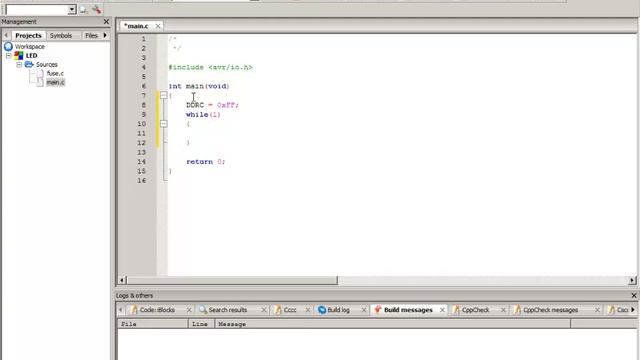Open the Search results tab
The width and height of the screenshot is (640, 360).
coord(228,310)
